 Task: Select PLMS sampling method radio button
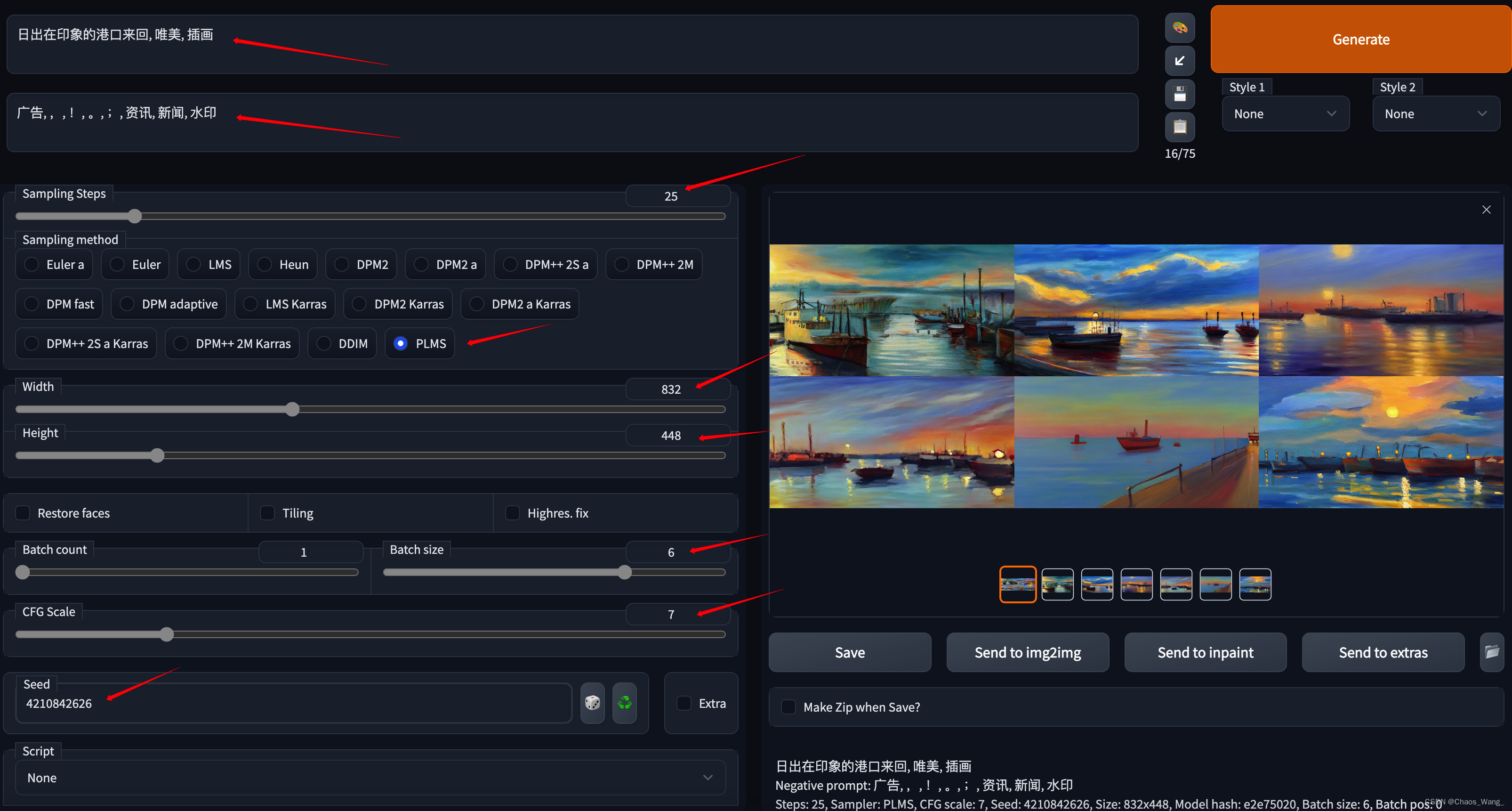tap(400, 343)
